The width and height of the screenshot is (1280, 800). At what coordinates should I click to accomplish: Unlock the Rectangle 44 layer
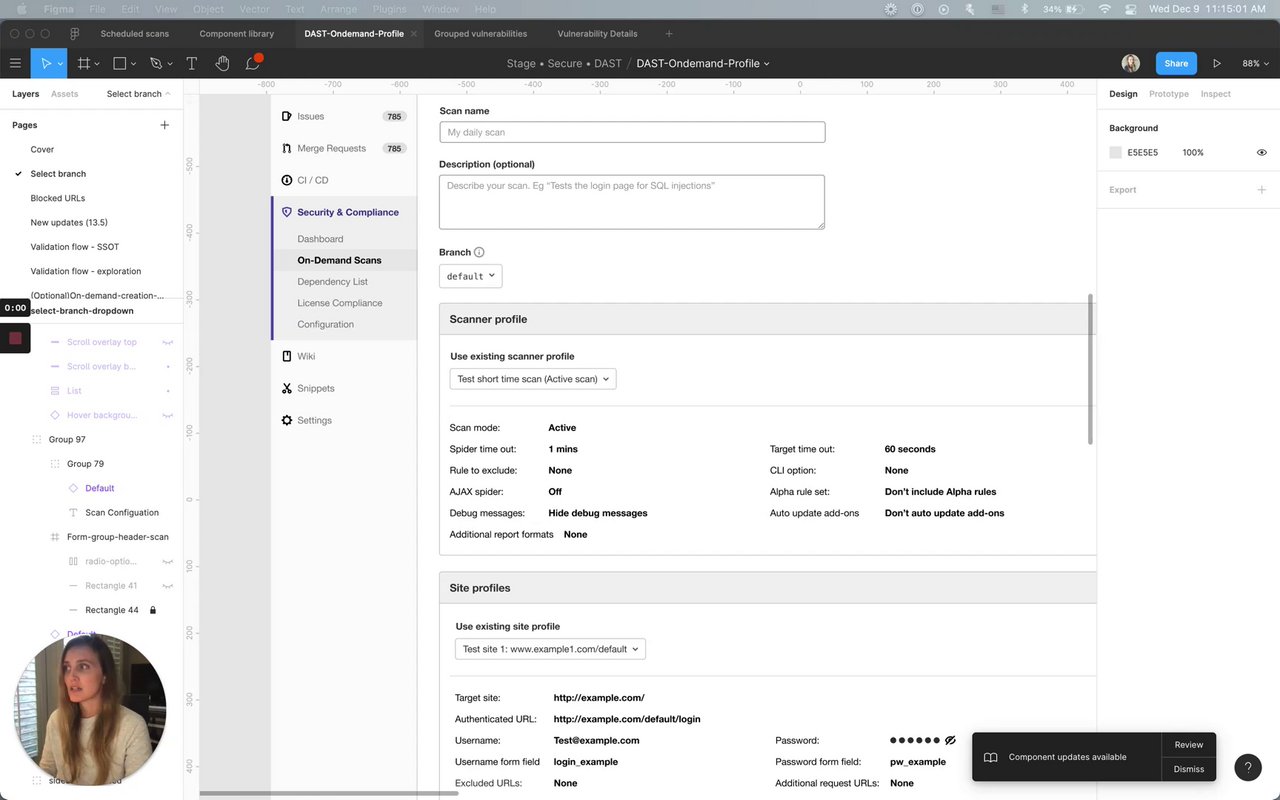click(x=153, y=610)
